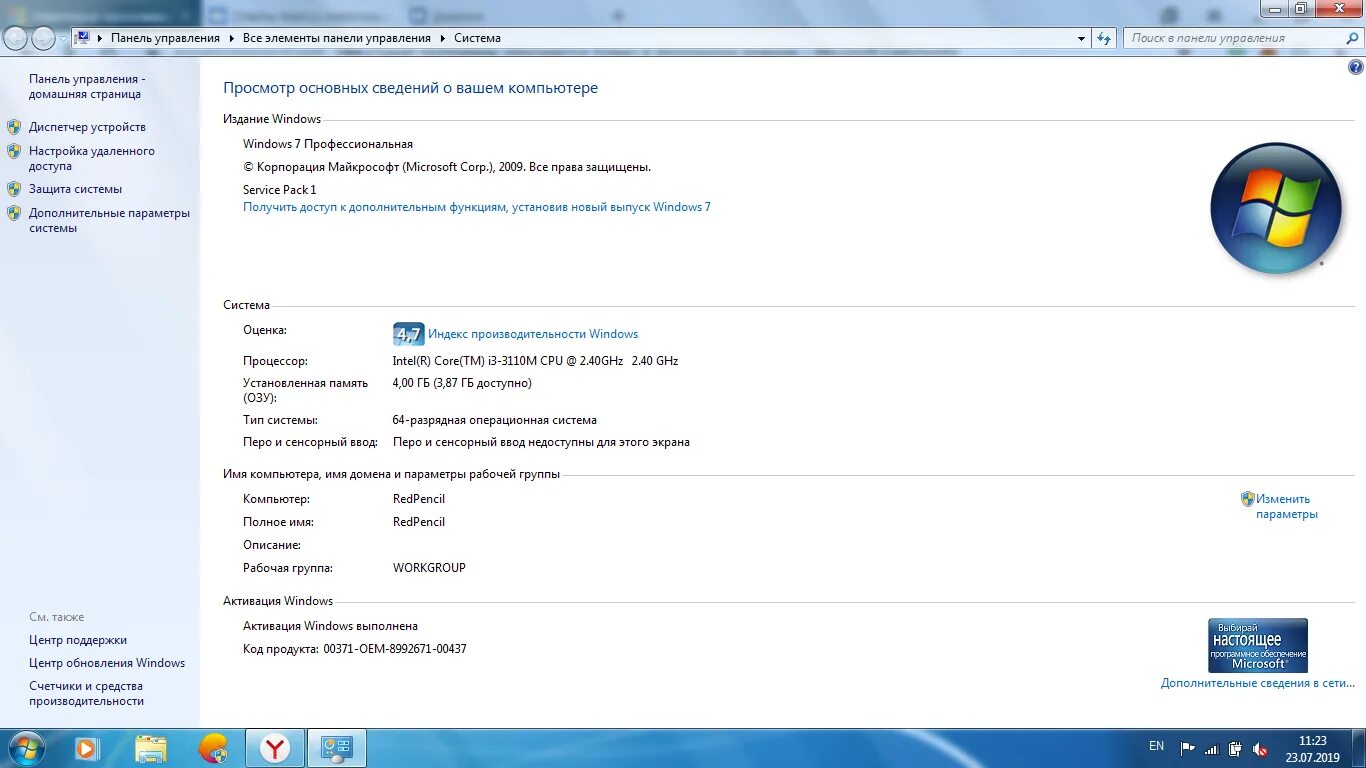Expand the arrow after Панель управления breadcrumb
This screenshot has width=1366, height=768.
(x=232, y=38)
